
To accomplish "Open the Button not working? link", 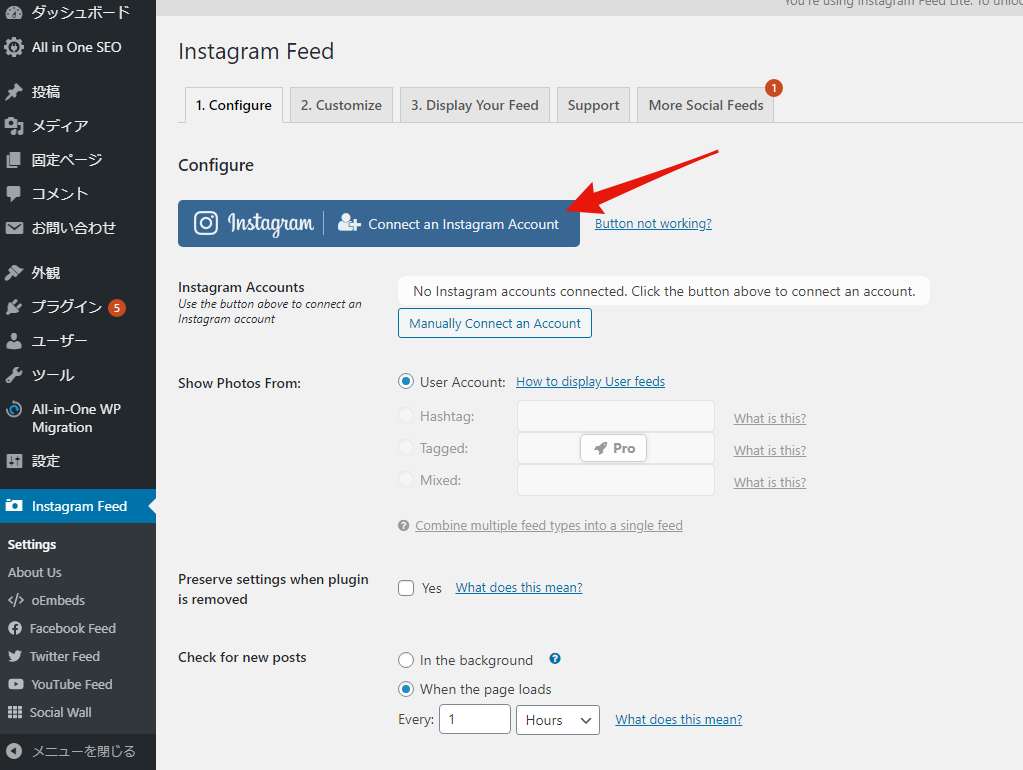I will (653, 223).
